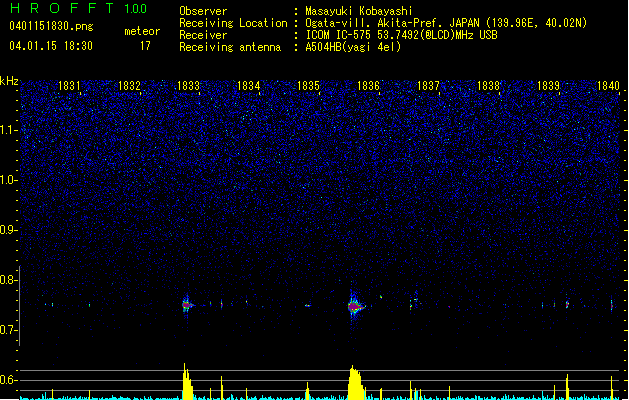
Task: Click the 1840 time marker
Action: pyautogui.click(x=608, y=86)
